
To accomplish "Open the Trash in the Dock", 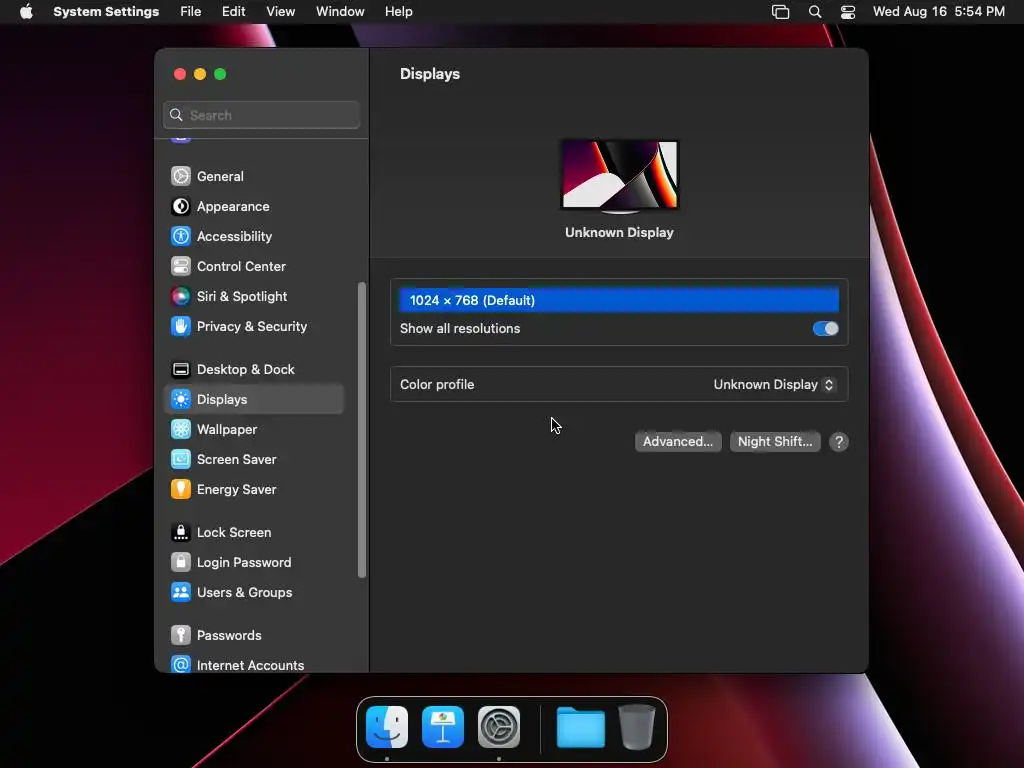I will [637, 727].
